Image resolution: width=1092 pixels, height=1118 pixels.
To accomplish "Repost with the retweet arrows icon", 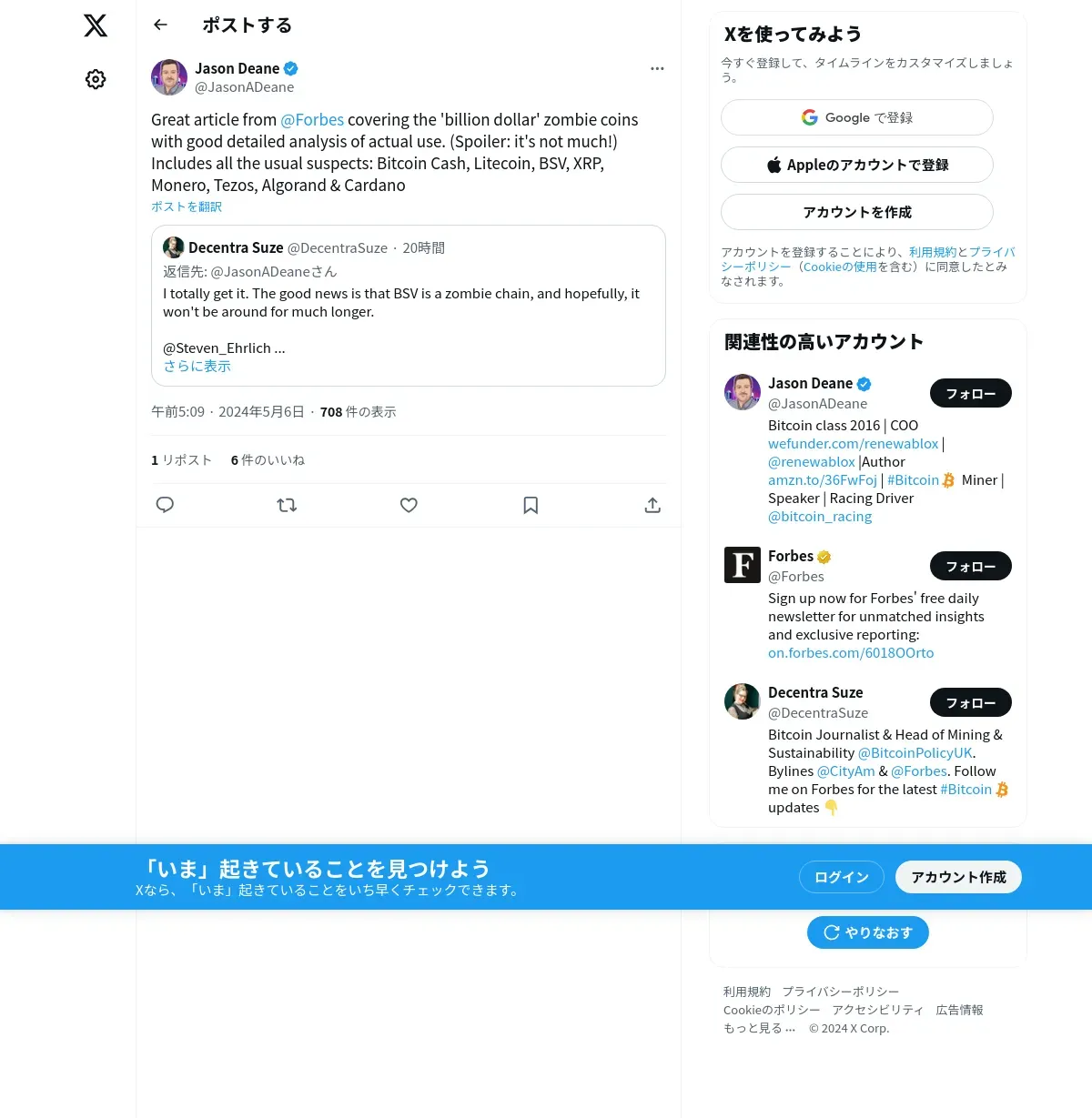I will click(x=287, y=505).
